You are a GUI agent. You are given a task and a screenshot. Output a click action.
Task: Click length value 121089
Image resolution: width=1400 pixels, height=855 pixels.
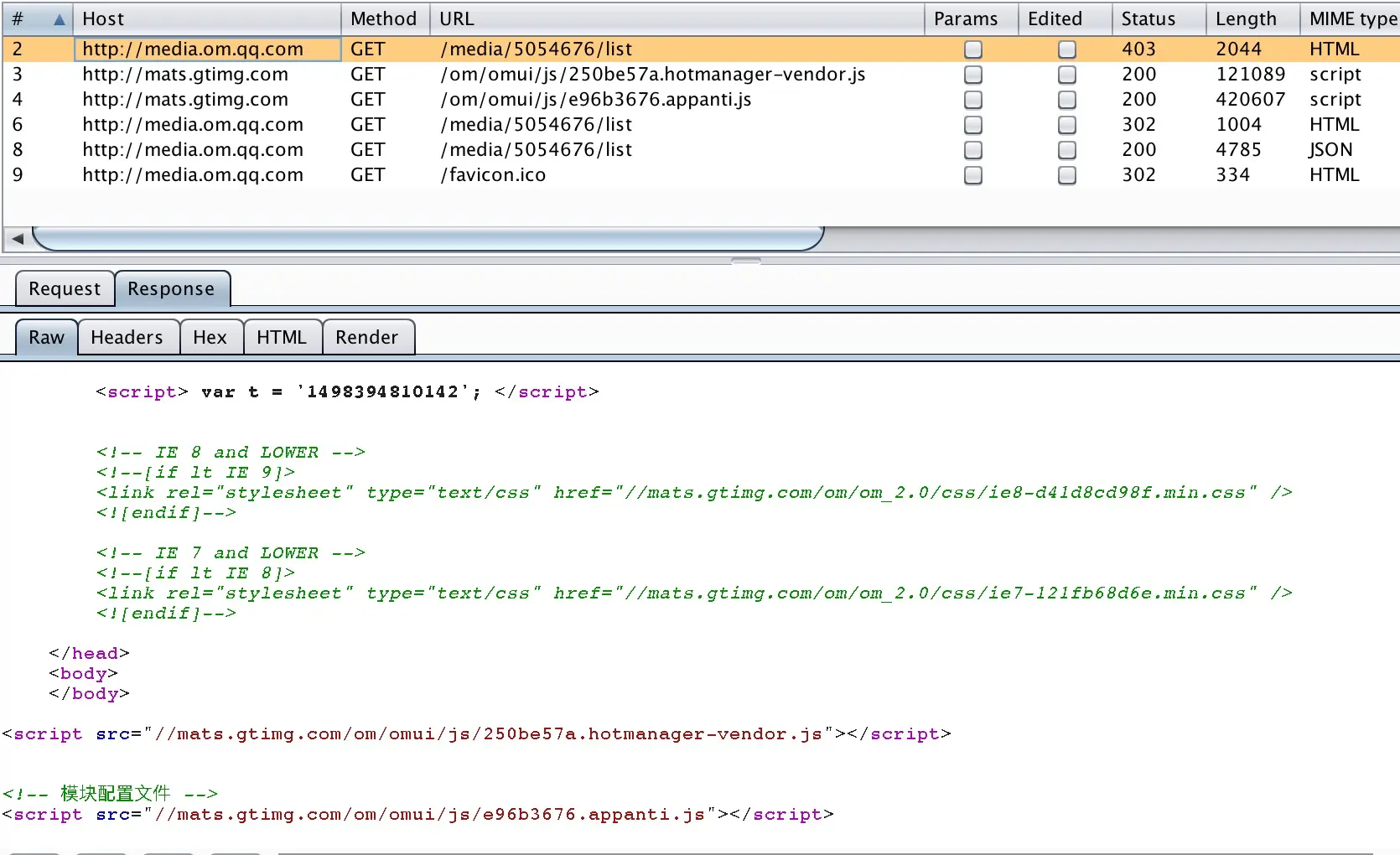[1250, 75]
